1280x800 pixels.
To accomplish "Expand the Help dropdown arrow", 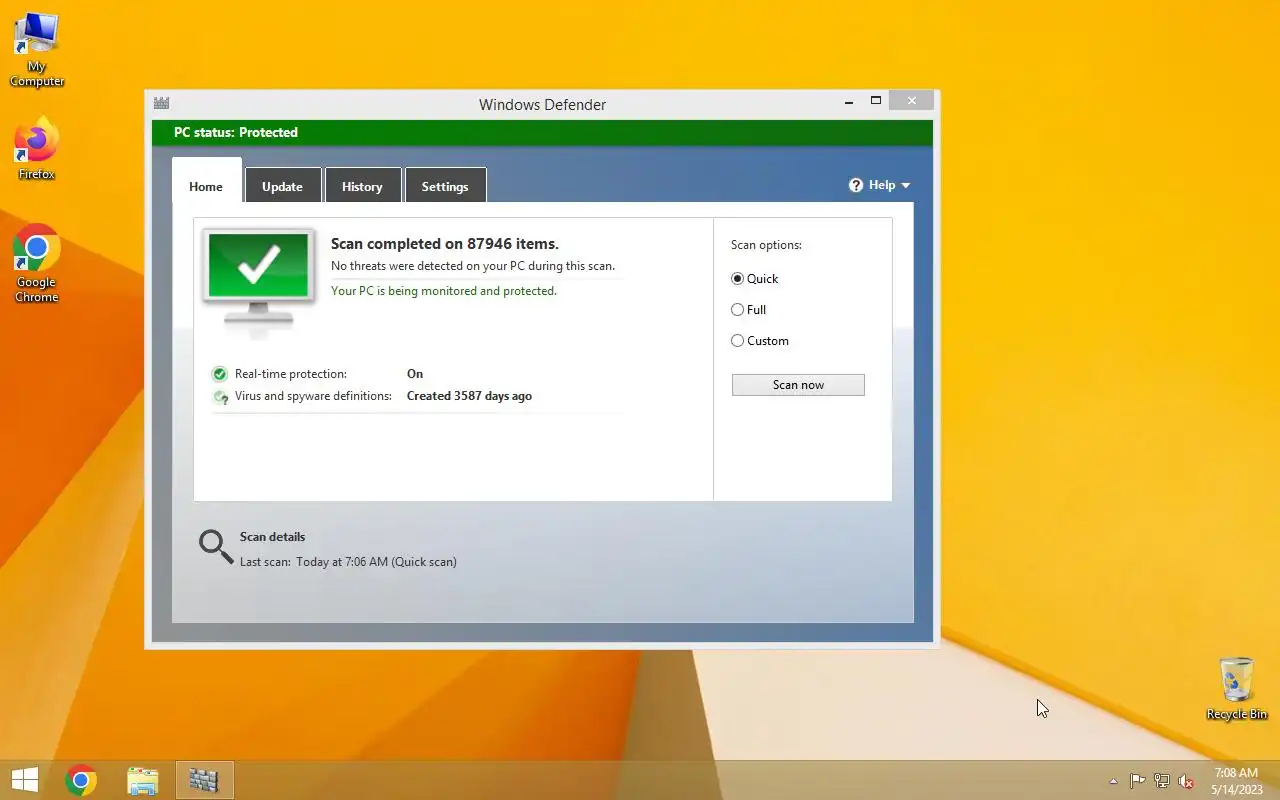I will click(x=906, y=185).
